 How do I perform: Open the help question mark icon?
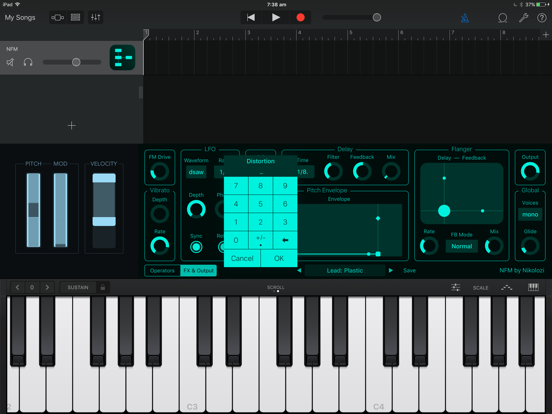tap(542, 18)
